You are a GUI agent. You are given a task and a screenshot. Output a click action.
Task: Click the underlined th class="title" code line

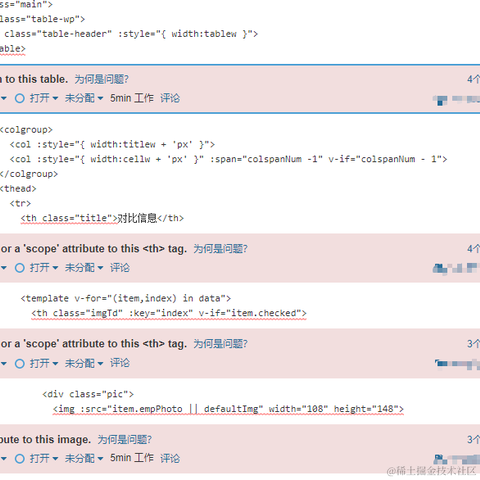tap(102, 218)
